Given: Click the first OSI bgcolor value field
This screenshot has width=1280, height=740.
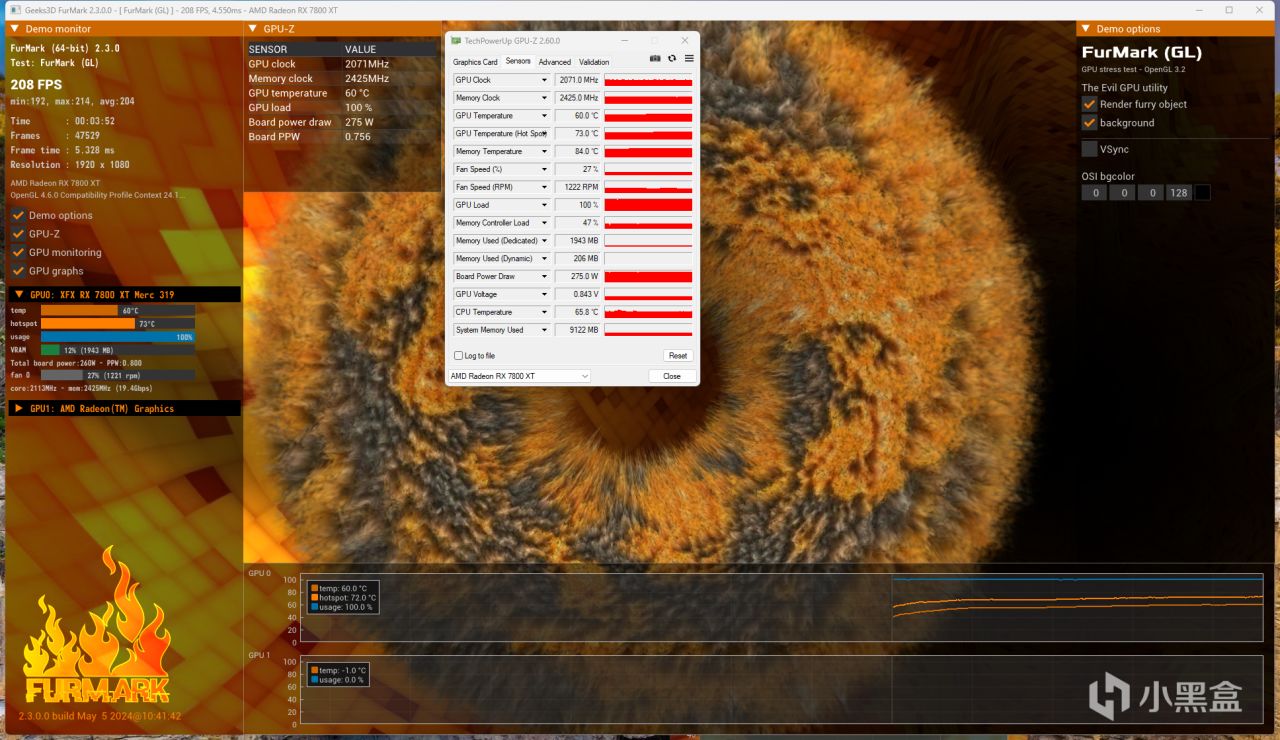Looking at the screenshot, I should [1095, 193].
